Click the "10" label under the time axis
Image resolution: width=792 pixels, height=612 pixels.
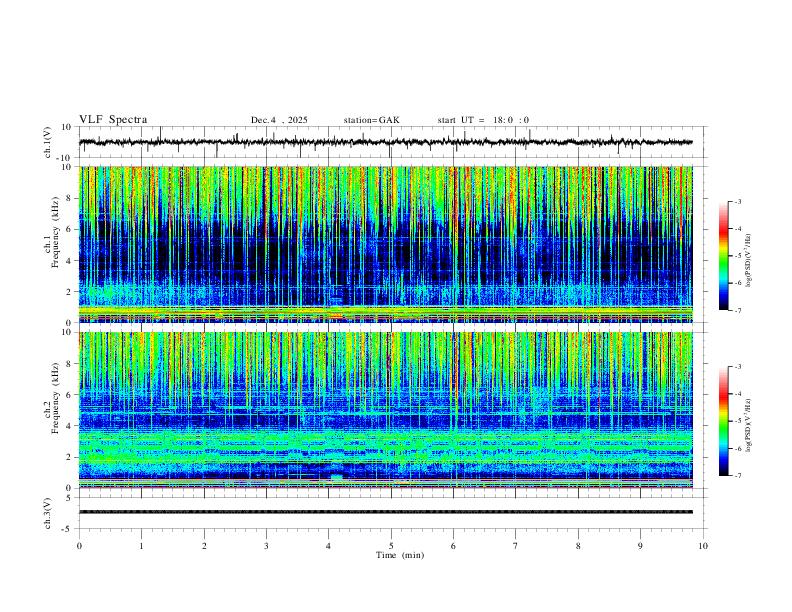pos(703,546)
